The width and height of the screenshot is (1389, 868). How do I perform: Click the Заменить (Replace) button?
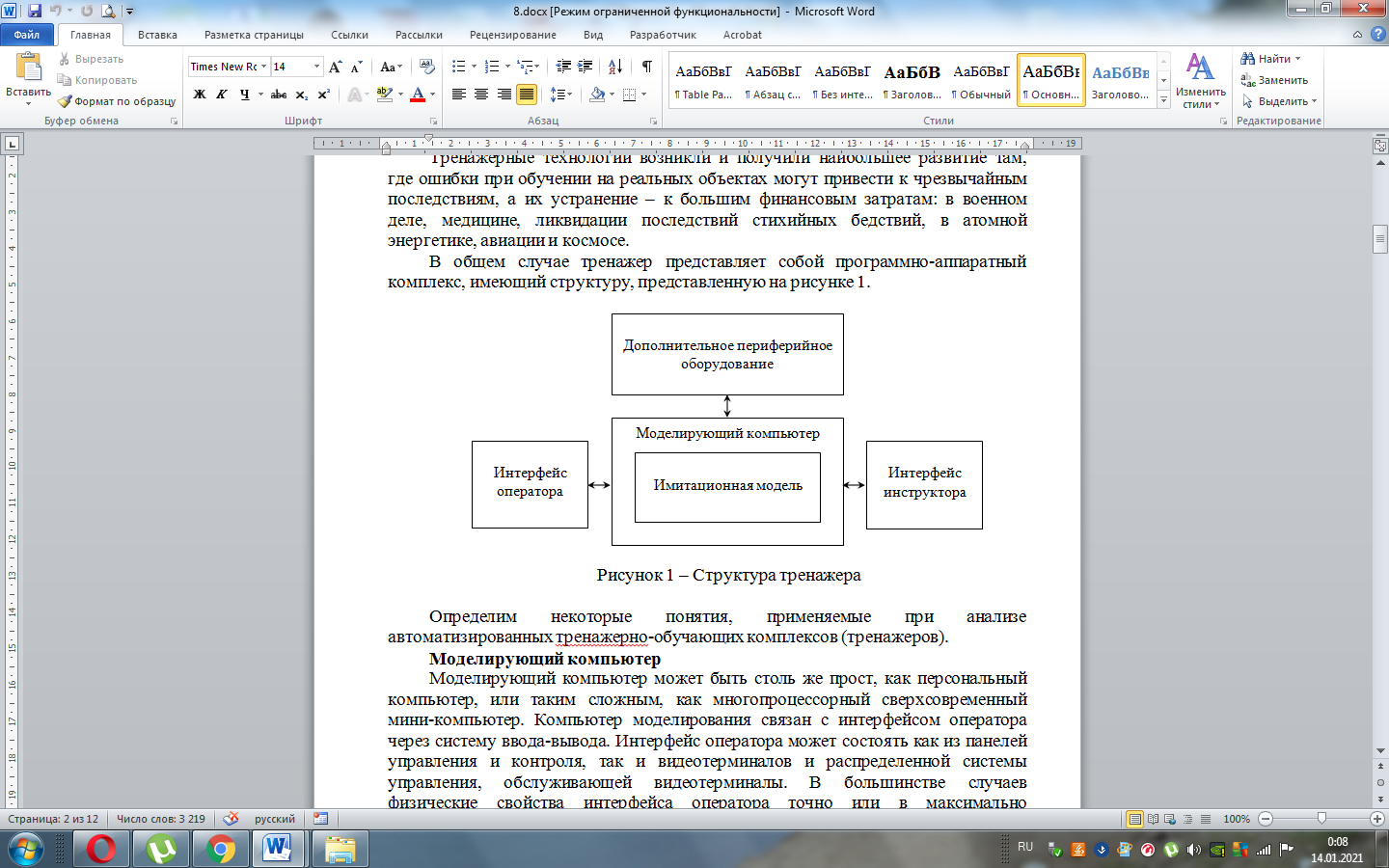pyautogui.click(x=1274, y=80)
